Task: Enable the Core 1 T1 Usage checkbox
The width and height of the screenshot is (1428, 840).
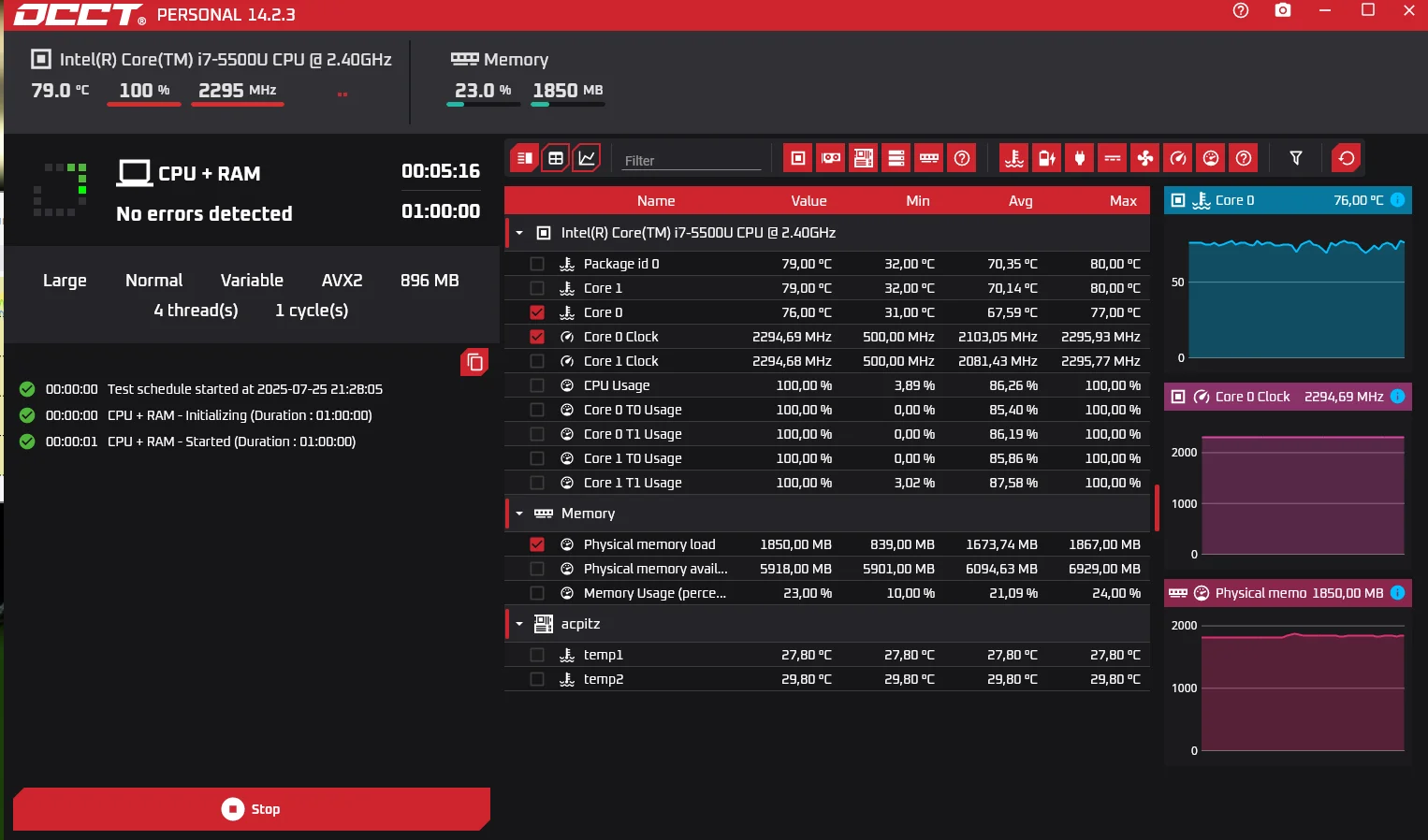Action: tap(537, 483)
